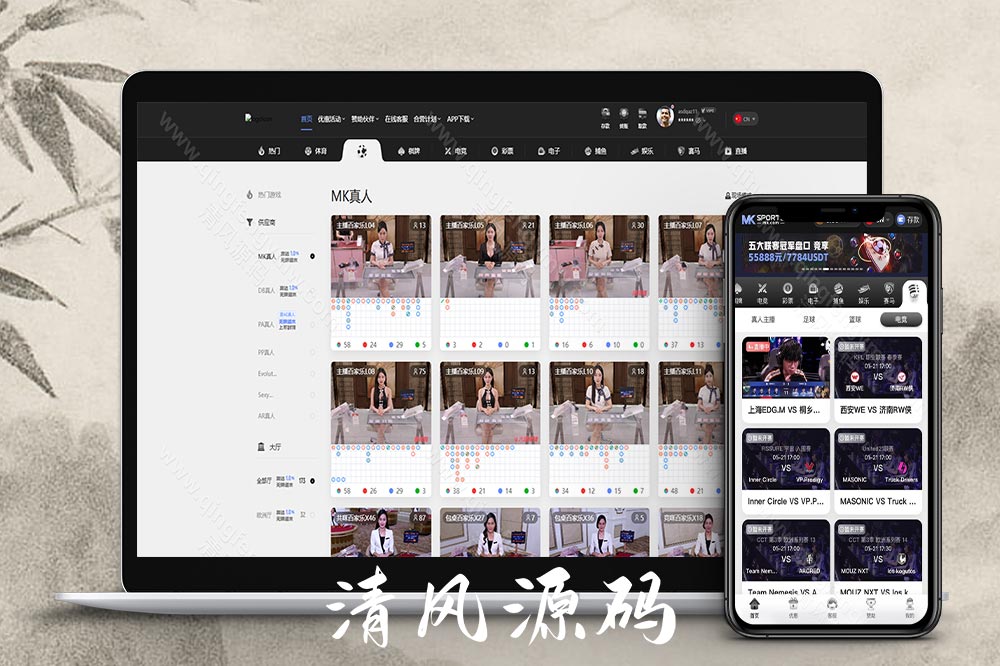
Task: Open the 主播百家乐L10 baccarat table
Action: pyautogui.click(x=599, y=429)
